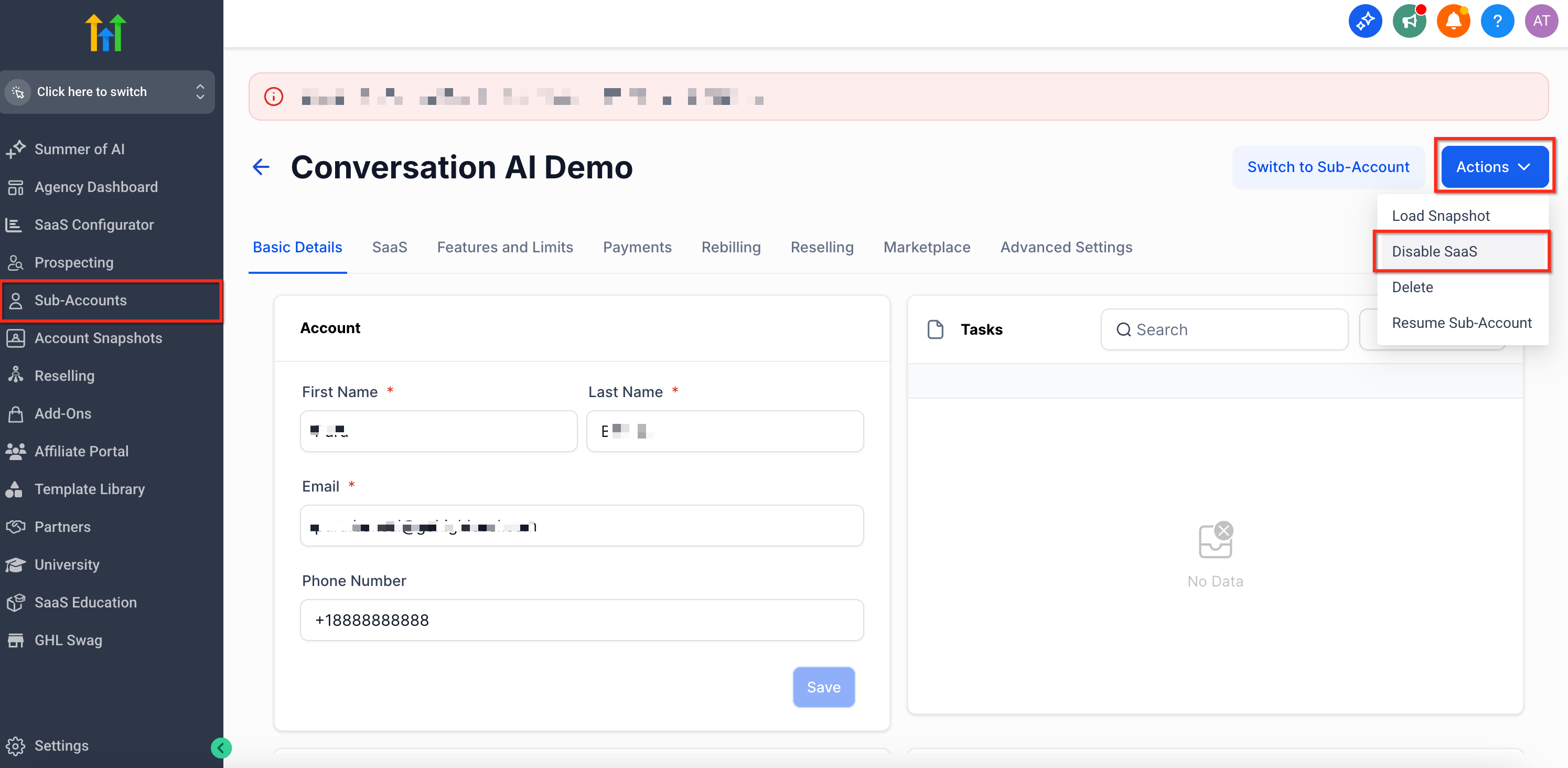This screenshot has width=1568, height=768.
Task: Open Settings in the sidebar
Action: [61, 745]
